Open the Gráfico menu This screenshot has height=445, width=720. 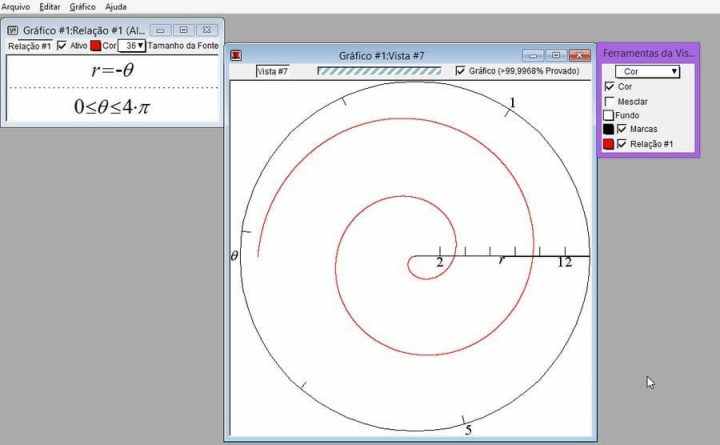(x=83, y=7)
